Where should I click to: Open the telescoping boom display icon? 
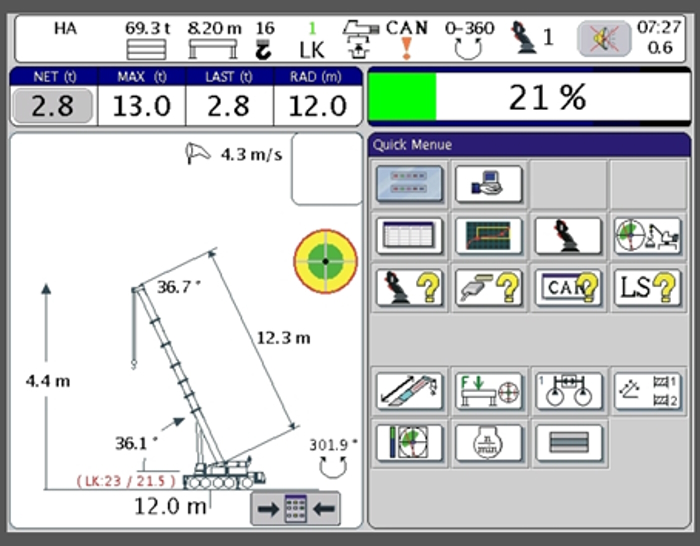[409, 390]
